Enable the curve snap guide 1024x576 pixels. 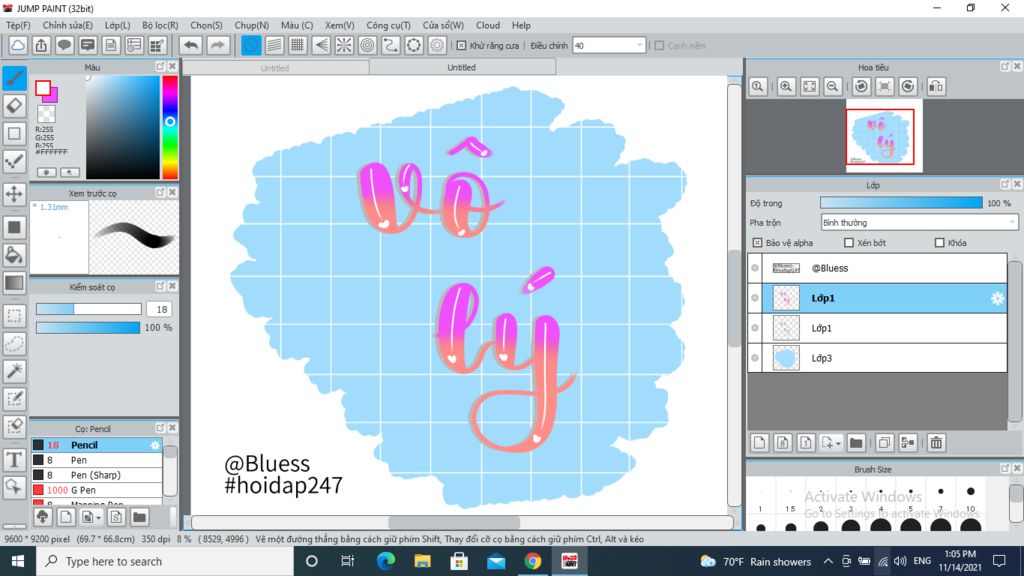point(391,45)
